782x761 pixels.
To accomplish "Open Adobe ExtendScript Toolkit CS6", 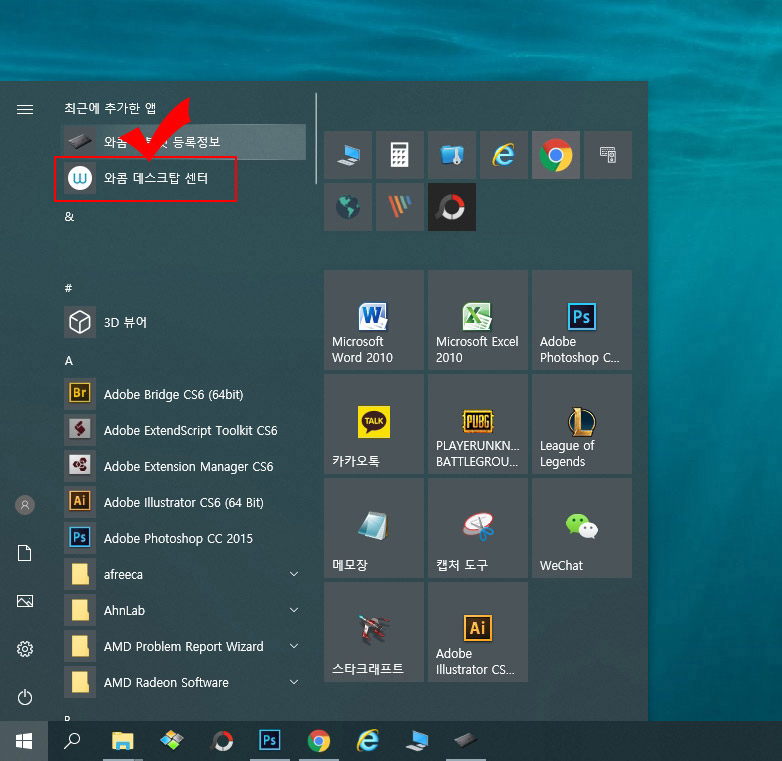I will [x=185, y=430].
